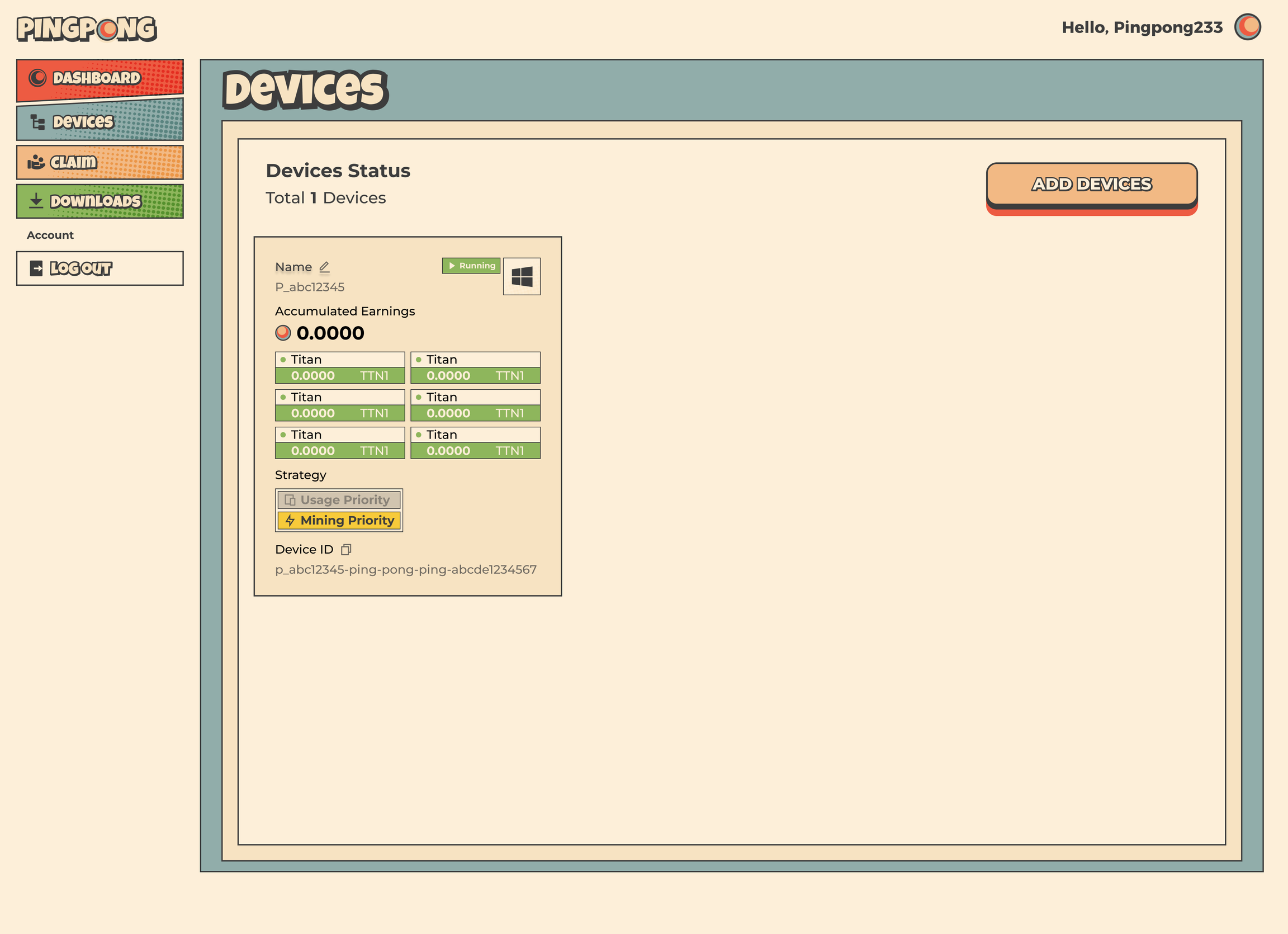
Task: Click the device ID p_abc12345-ping-pong-ping-abcde1234567
Action: click(405, 569)
